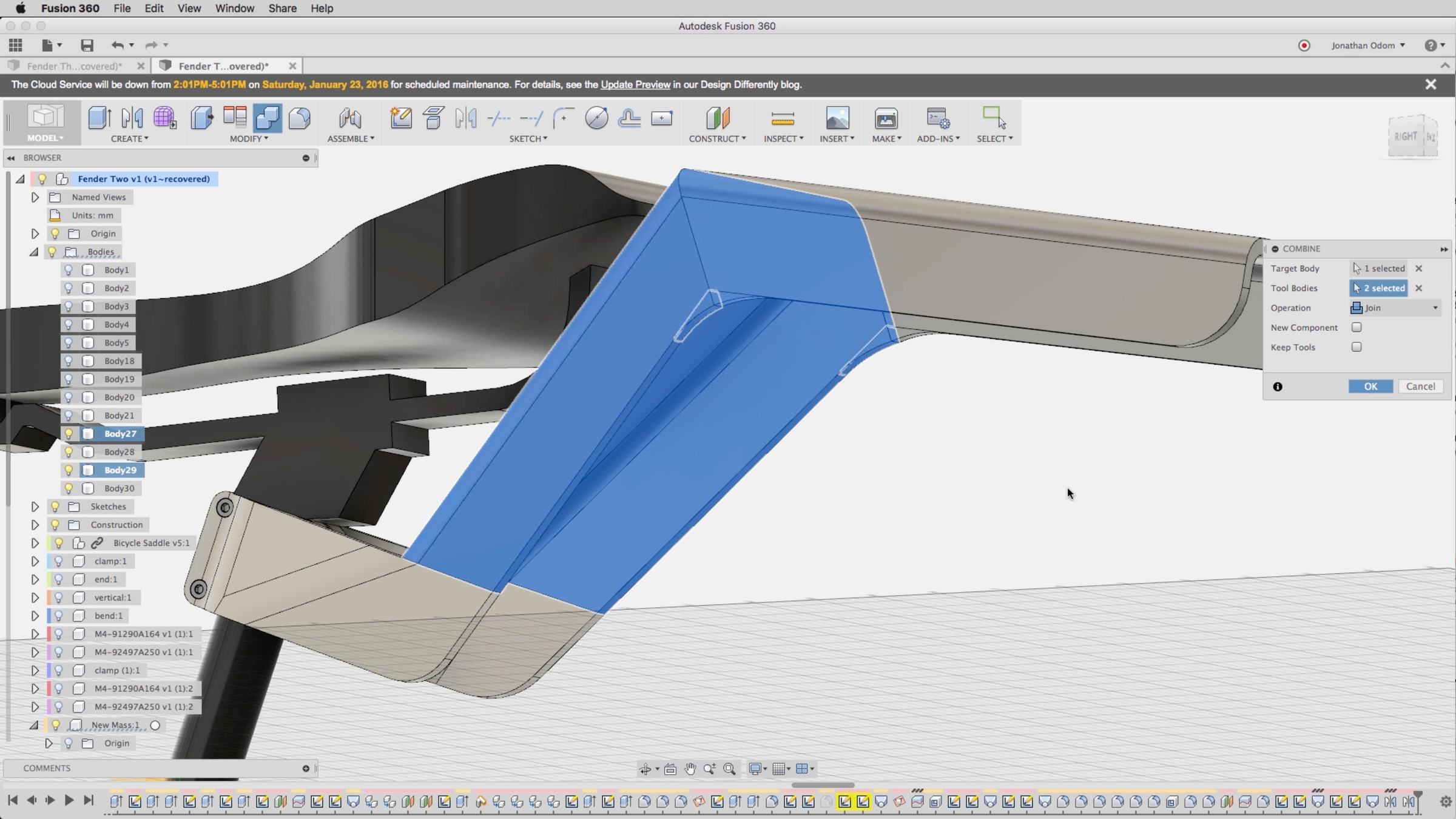Click the Undo arrow icon
1456x819 pixels.
point(117,45)
